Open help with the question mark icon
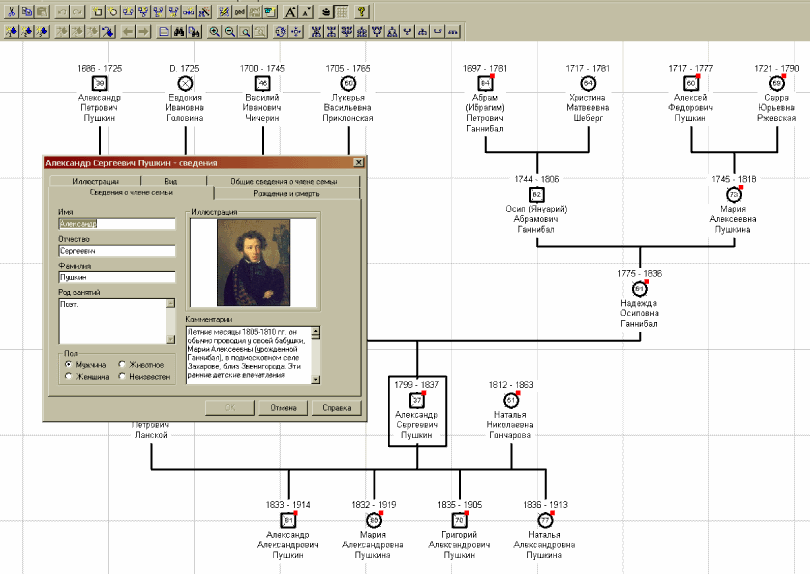This screenshot has width=810, height=574. 361,11
